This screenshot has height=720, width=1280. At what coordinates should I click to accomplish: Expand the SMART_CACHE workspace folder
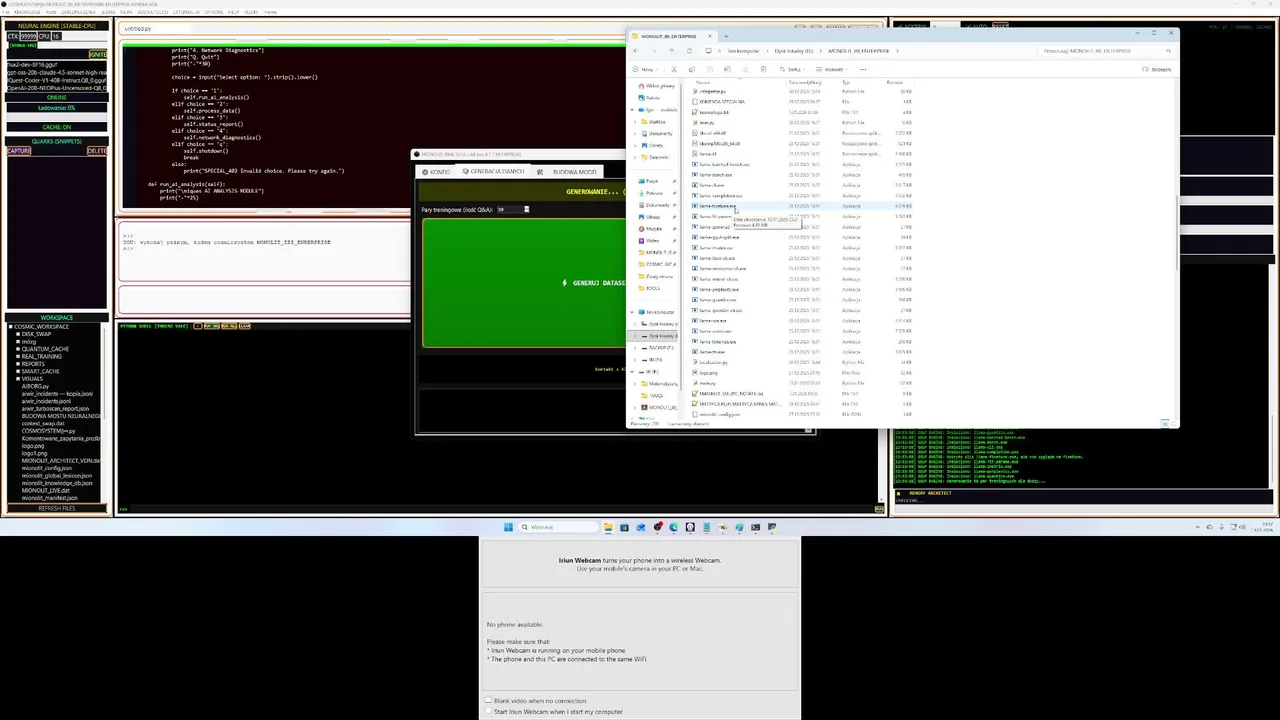[x=18, y=371]
